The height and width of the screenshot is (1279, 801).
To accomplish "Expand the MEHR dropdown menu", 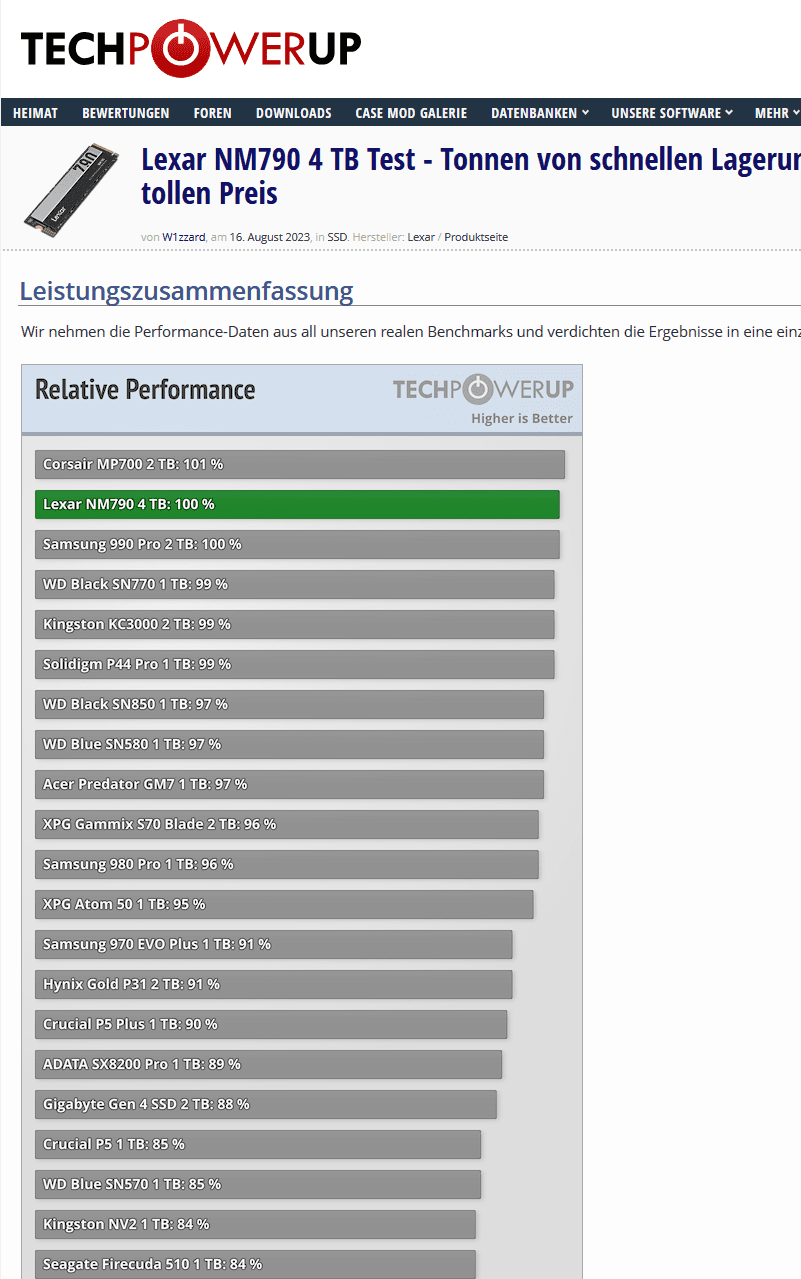I will (777, 113).
